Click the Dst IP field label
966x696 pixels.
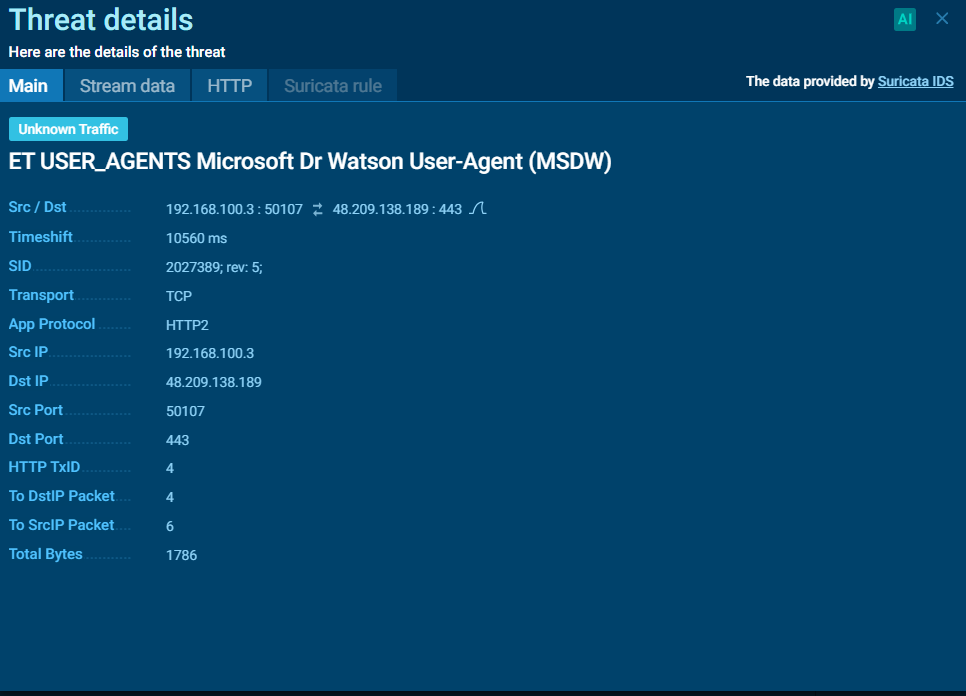coord(28,381)
